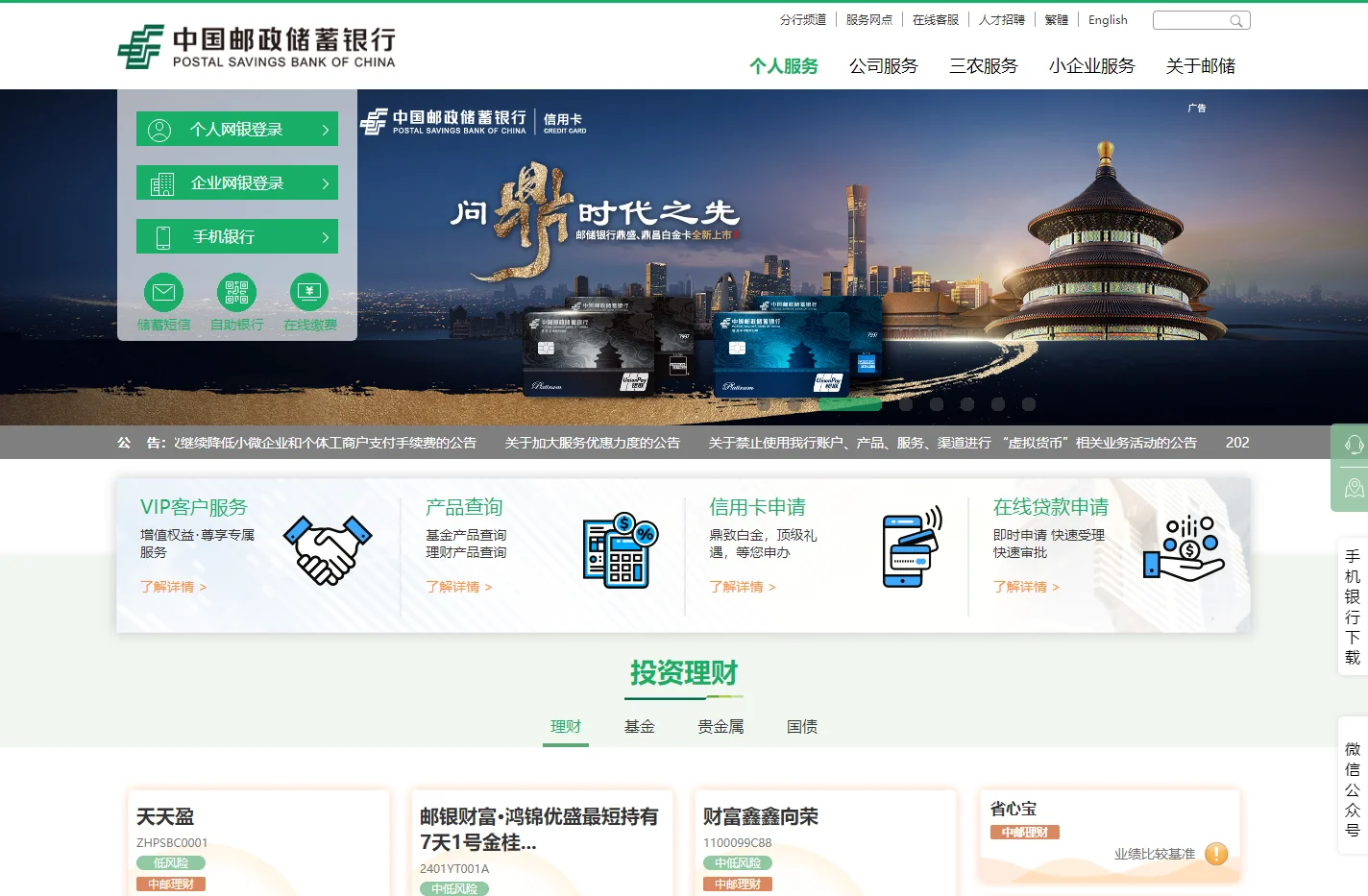1368x896 pixels.
Task: Expand the 手机银行 arrow chevron
Action: point(326,237)
